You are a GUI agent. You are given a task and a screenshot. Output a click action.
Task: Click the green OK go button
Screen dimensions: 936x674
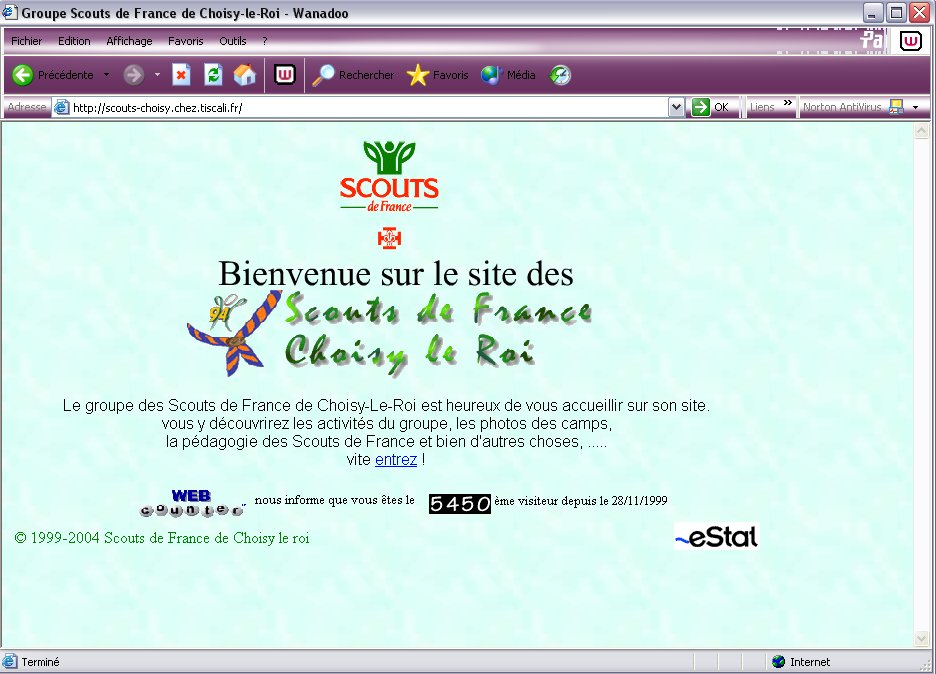point(700,107)
